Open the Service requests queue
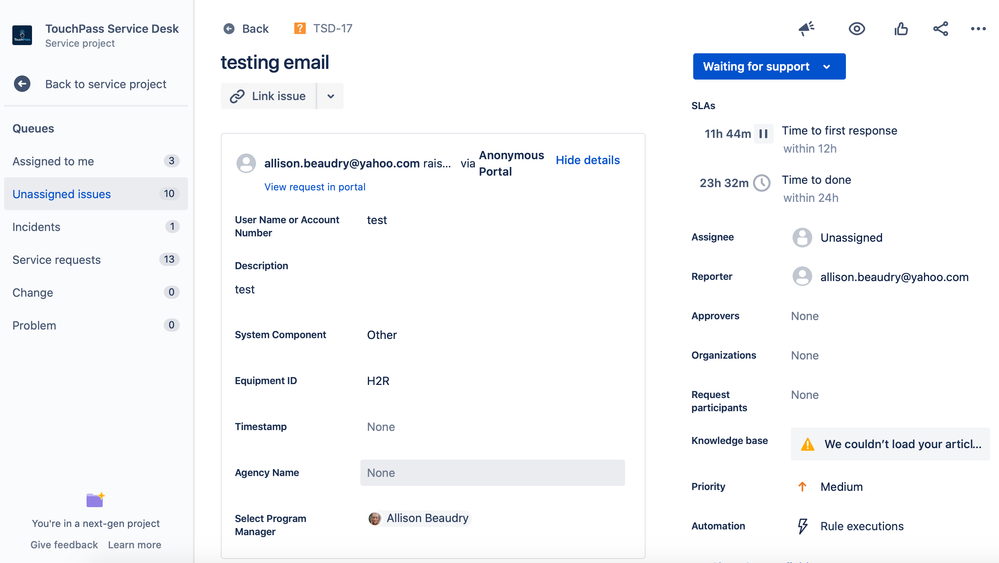Image resolution: width=999 pixels, height=563 pixels. 96,260
